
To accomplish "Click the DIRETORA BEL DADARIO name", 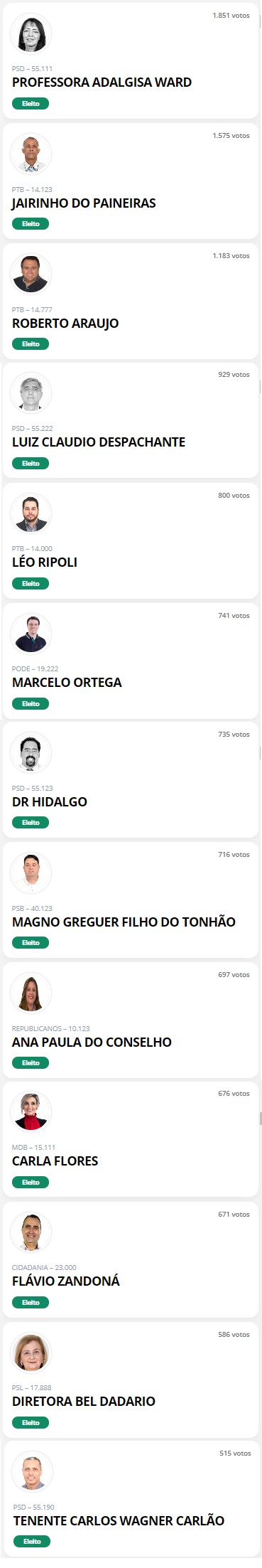I will tap(84, 1402).
